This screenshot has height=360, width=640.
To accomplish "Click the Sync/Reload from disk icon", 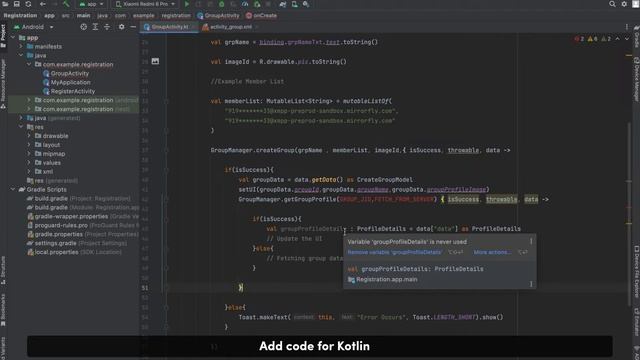I will [28, 4].
